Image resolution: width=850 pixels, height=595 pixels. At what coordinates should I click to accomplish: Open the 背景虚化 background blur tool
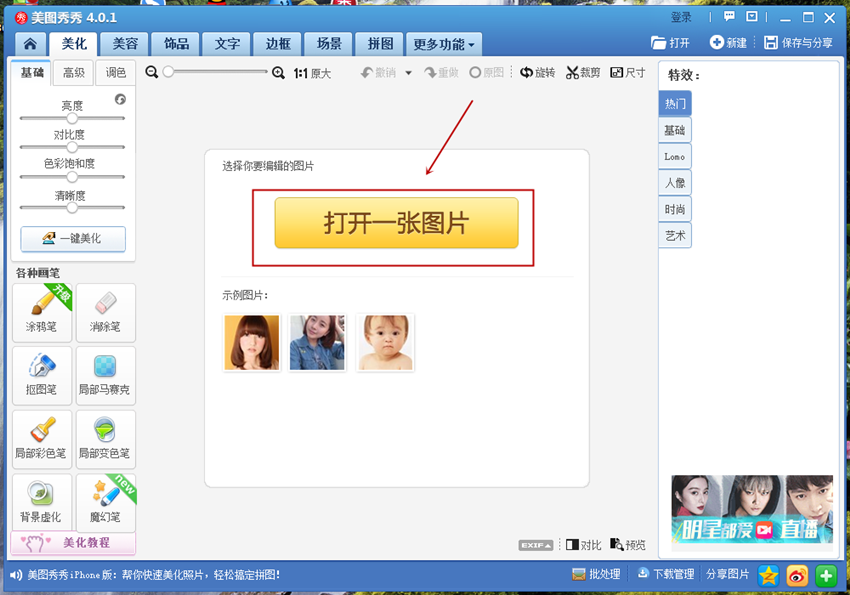[42, 503]
